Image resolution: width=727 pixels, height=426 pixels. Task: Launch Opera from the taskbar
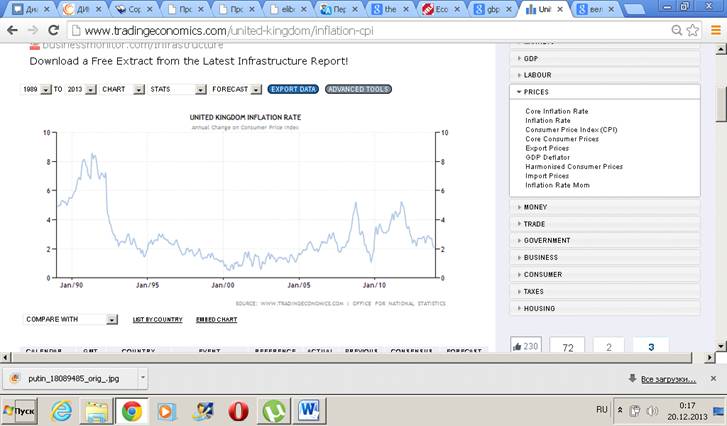238,410
